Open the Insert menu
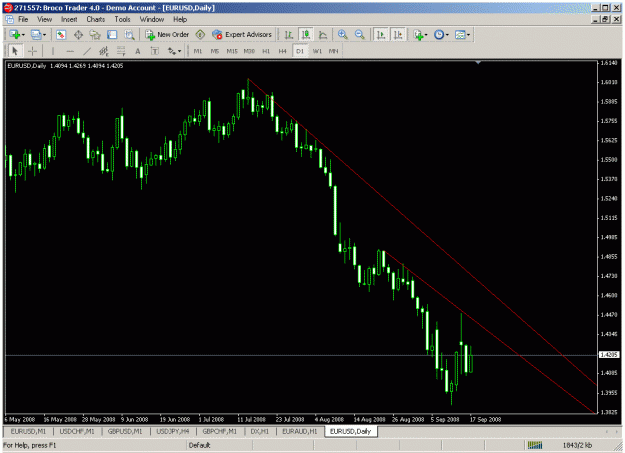The width and height of the screenshot is (625, 453). click(69, 19)
